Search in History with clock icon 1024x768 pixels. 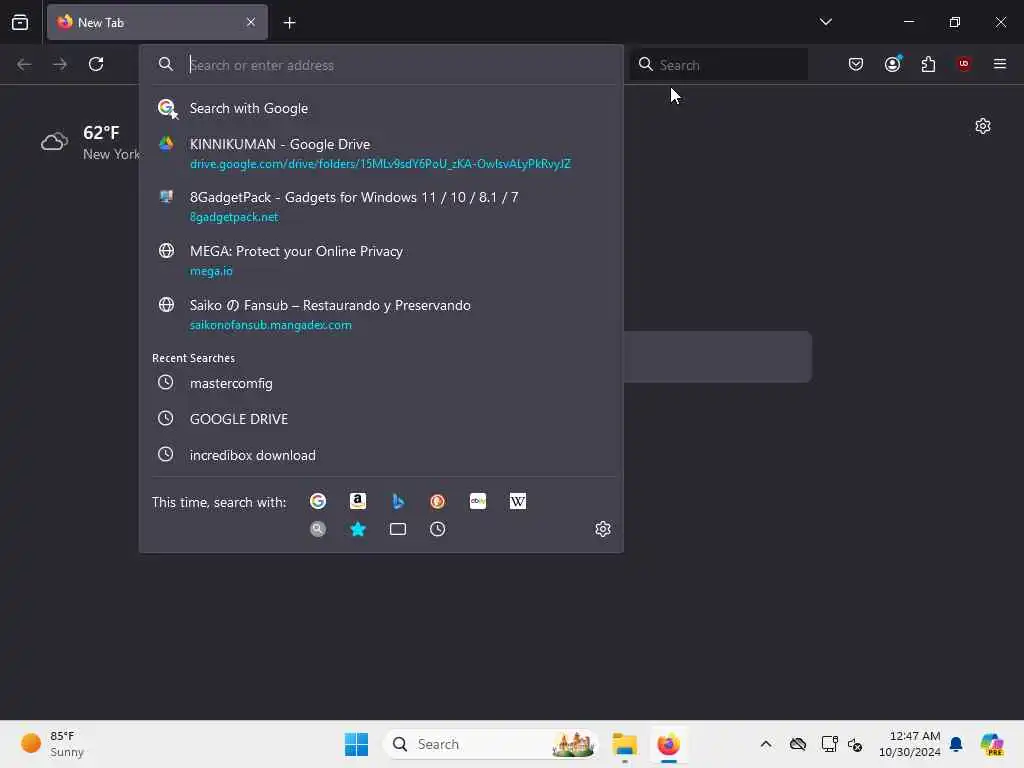pos(438,529)
